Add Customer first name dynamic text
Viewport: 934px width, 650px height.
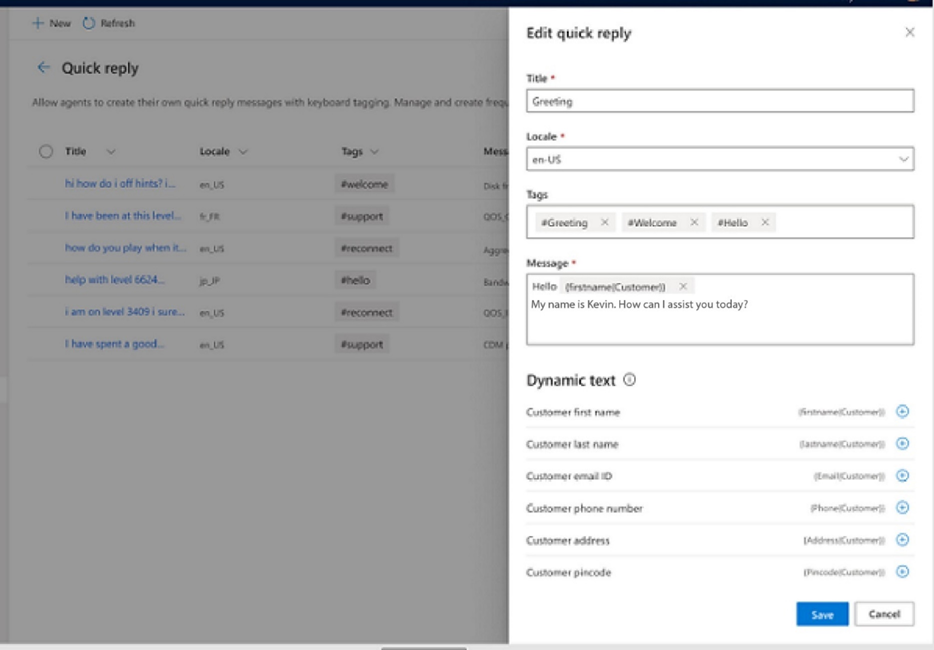click(902, 412)
